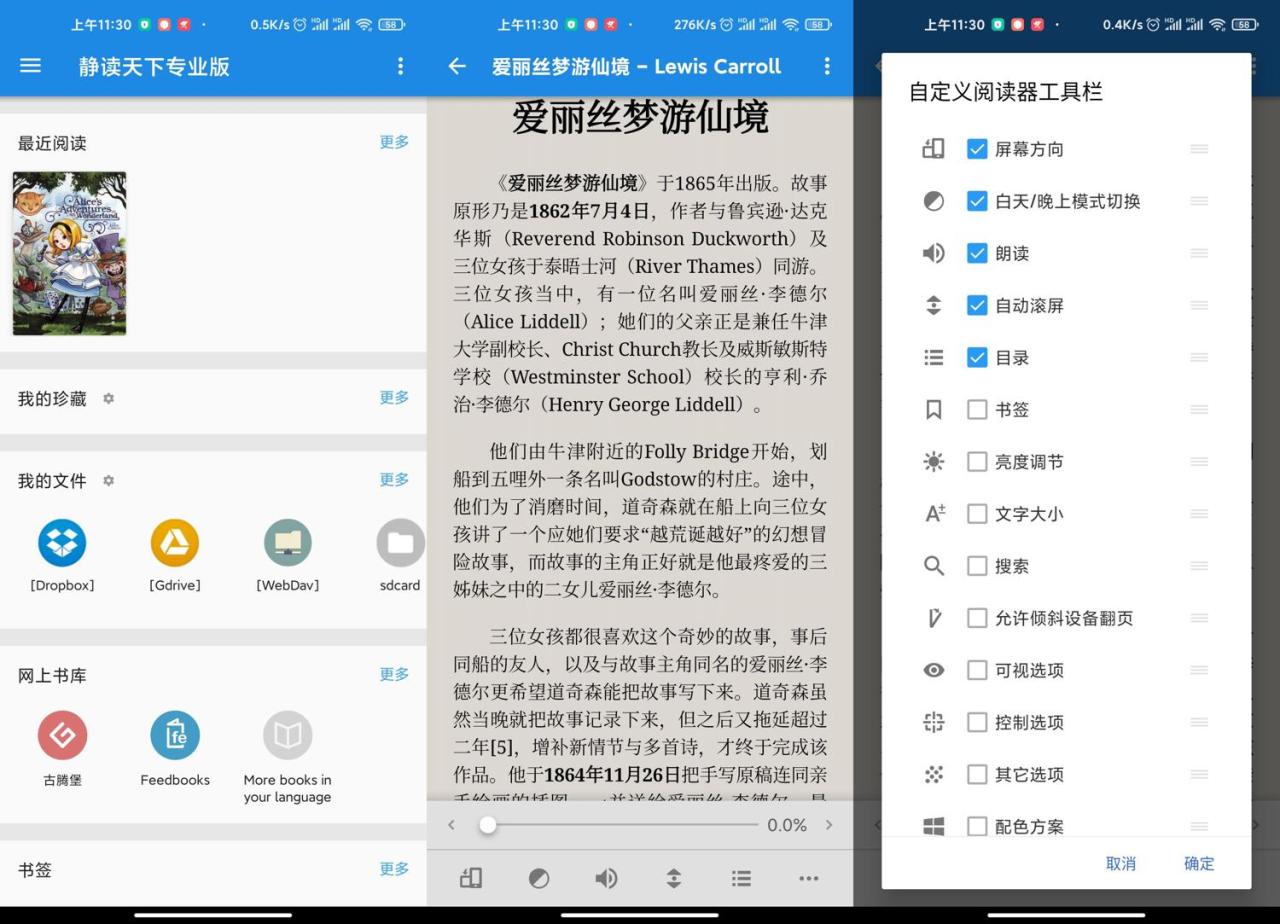
Task: Toggle day/night mode in reader toolbar
Action: click(x=538, y=878)
